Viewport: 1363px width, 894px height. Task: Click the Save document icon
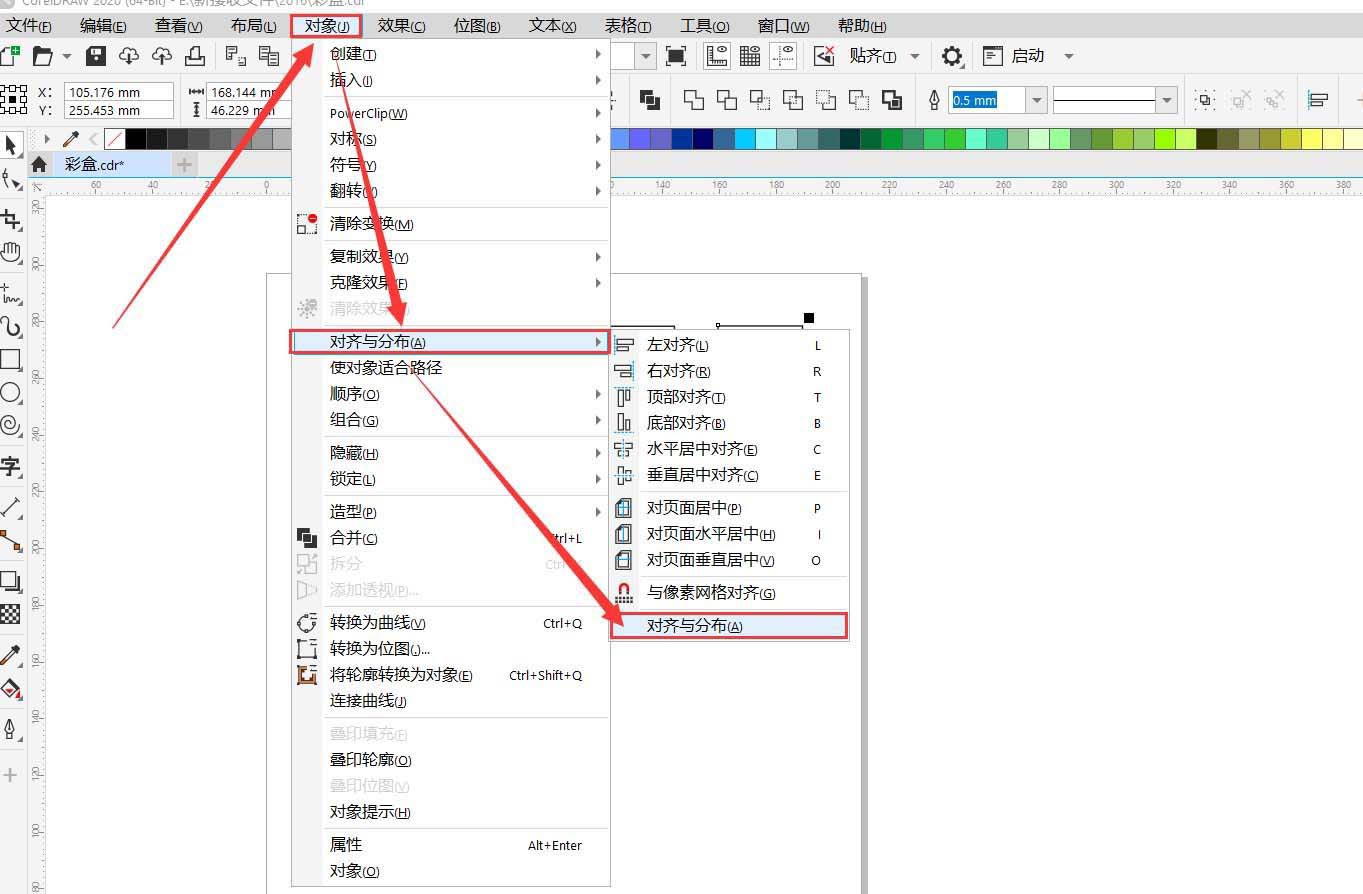coord(94,56)
